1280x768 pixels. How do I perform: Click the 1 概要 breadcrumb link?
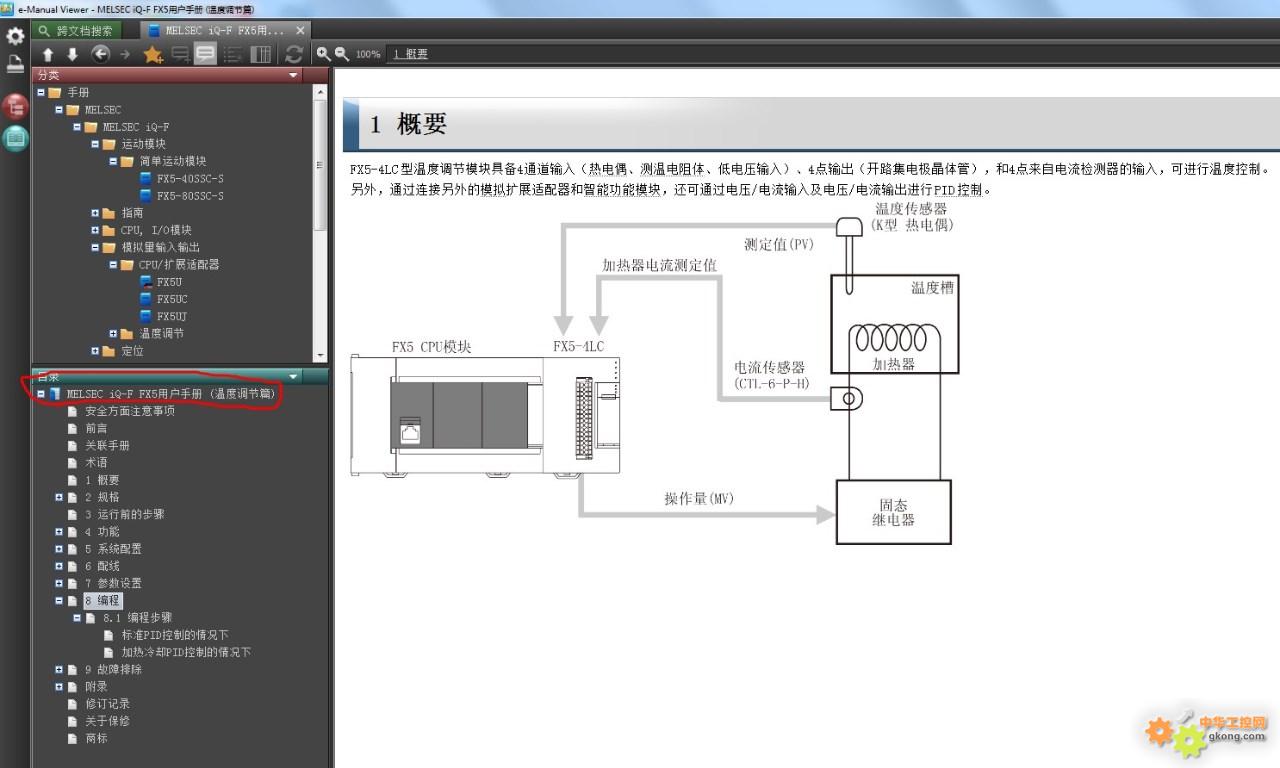[410, 54]
